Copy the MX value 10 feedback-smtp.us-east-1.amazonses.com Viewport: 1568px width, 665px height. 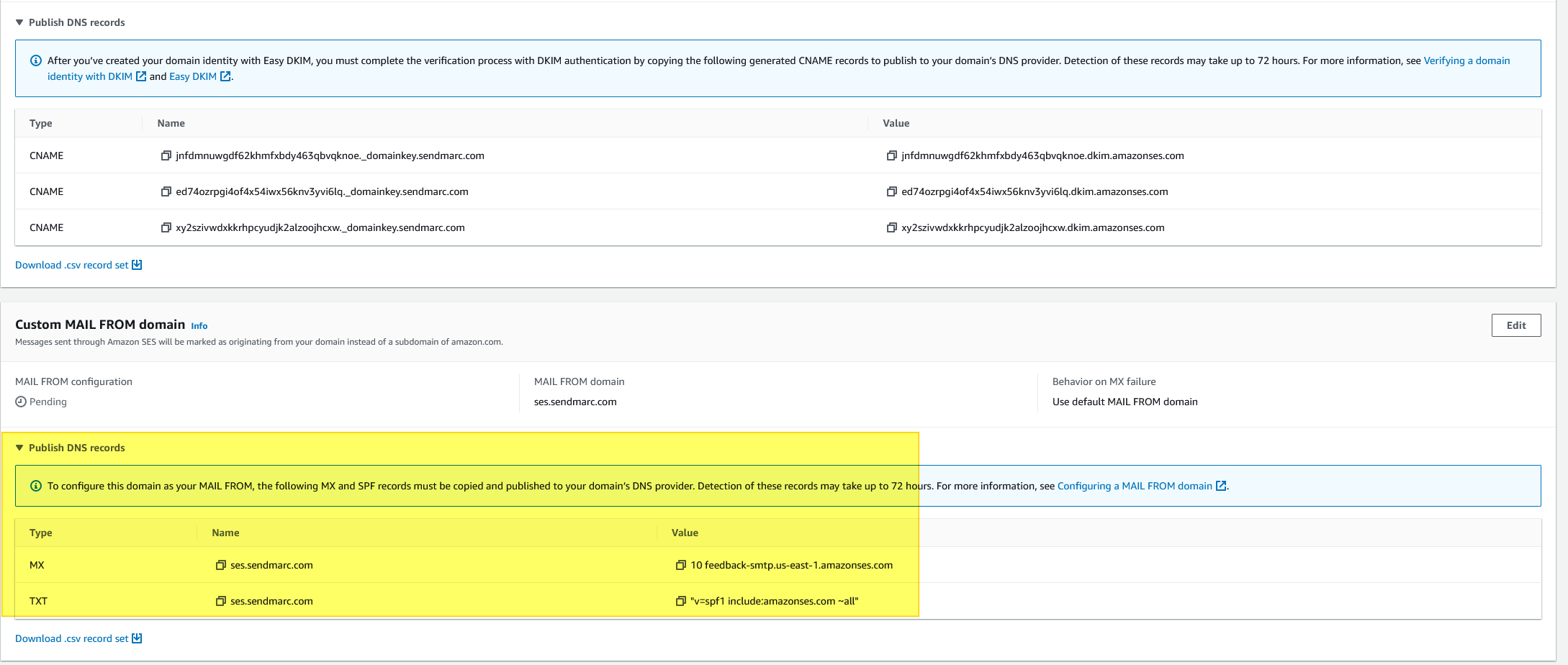[680, 565]
